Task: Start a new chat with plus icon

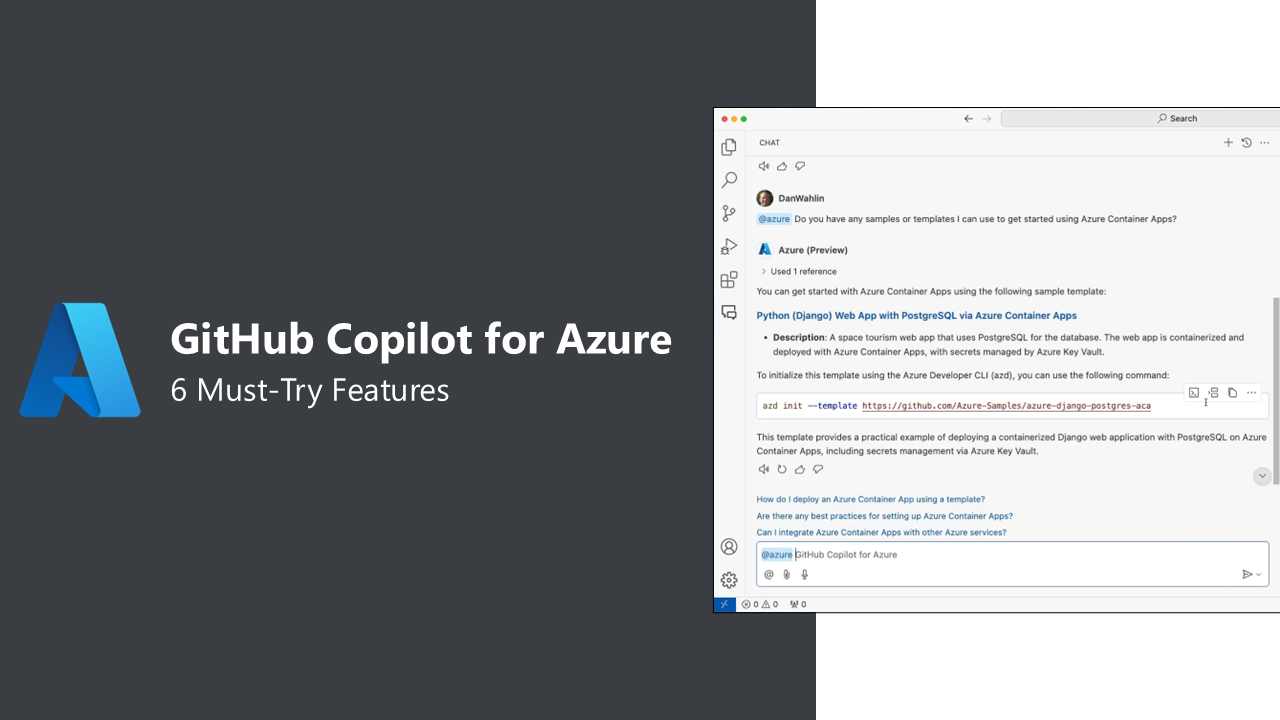Action: click(x=1228, y=143)
